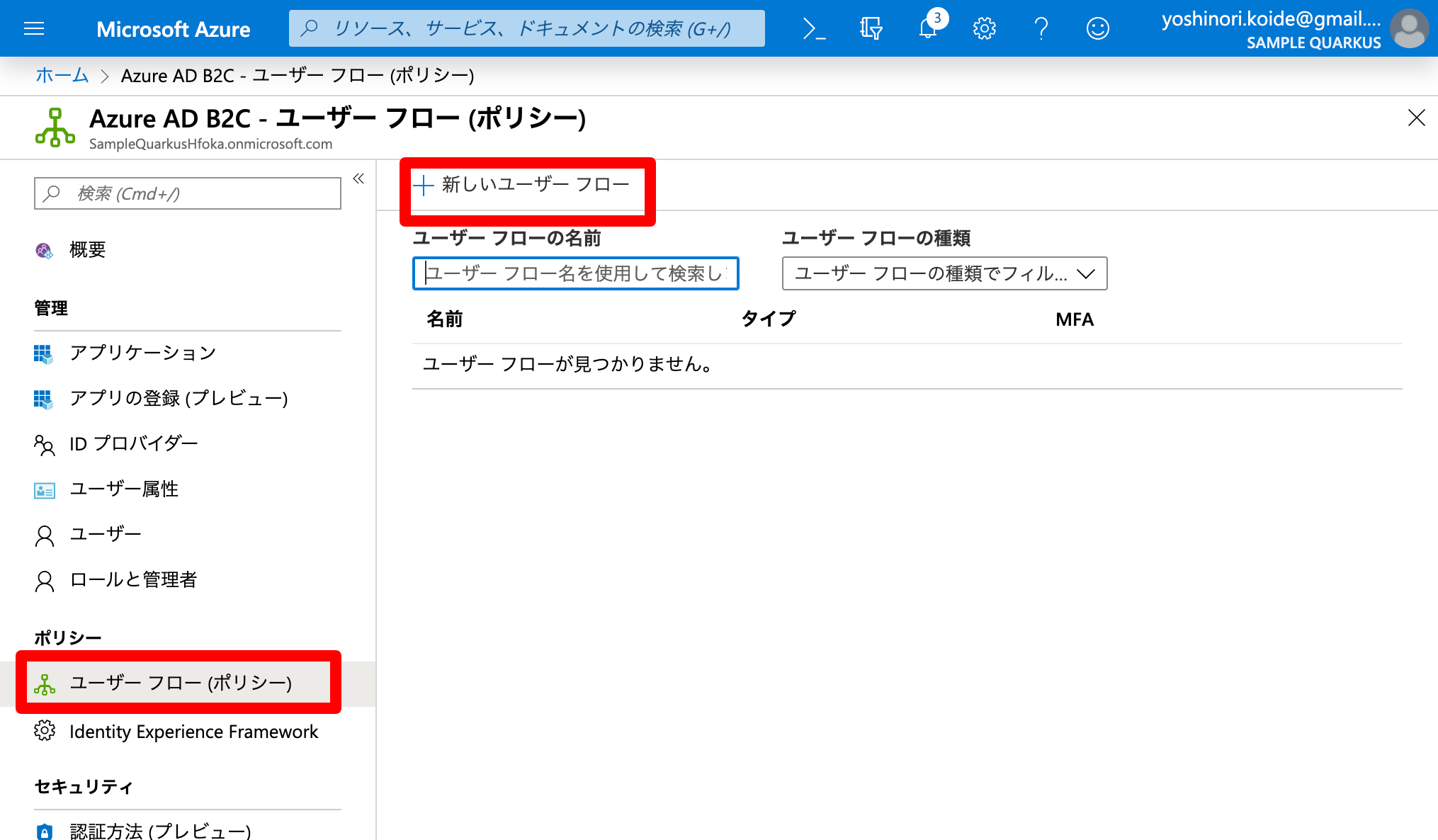Viewport: 1438px width, 840px height.
Task: Select アプリケーション in the sidebar
Action: pyautogui.click(x=142, y=353)
